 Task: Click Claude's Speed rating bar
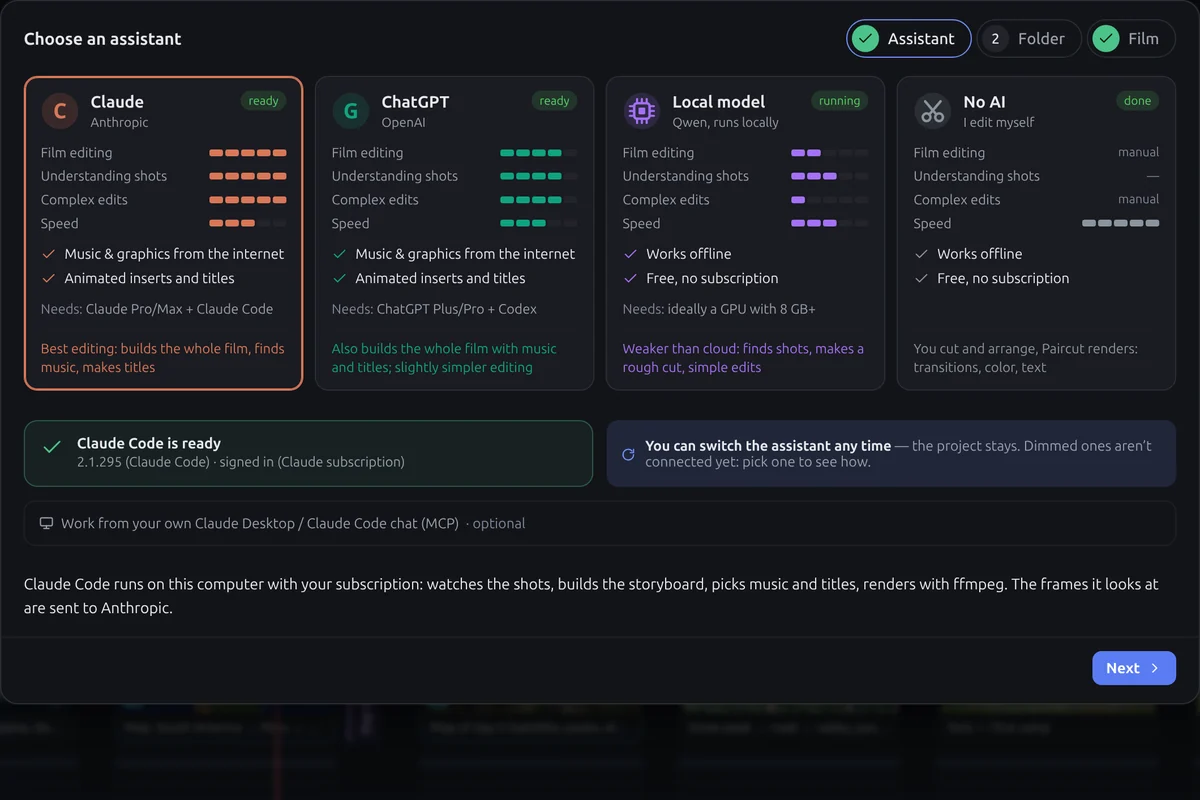coord(248,224)
